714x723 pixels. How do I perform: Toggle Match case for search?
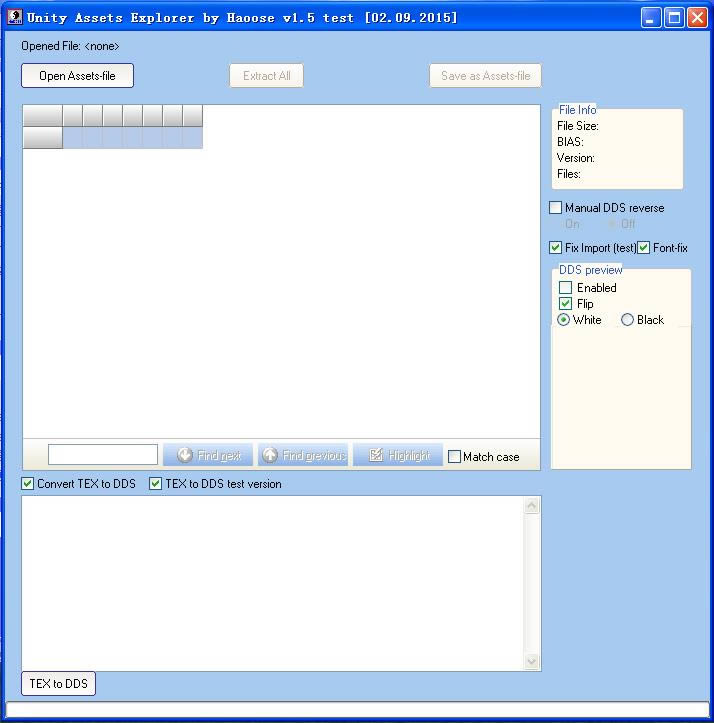[x=455, y=457]
